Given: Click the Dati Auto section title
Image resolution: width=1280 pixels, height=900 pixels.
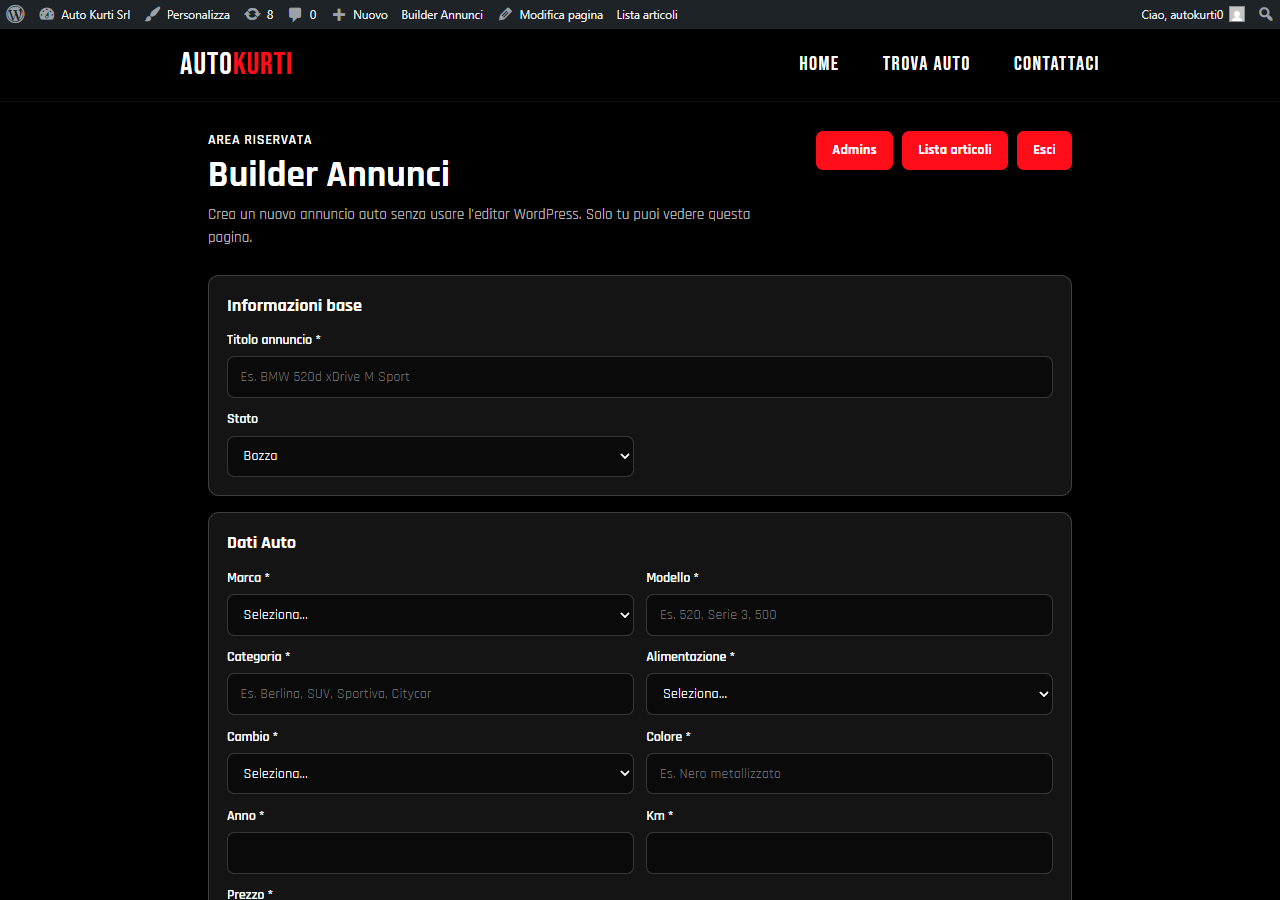Looking at the screenshot, I should click(x=261, y=543).
